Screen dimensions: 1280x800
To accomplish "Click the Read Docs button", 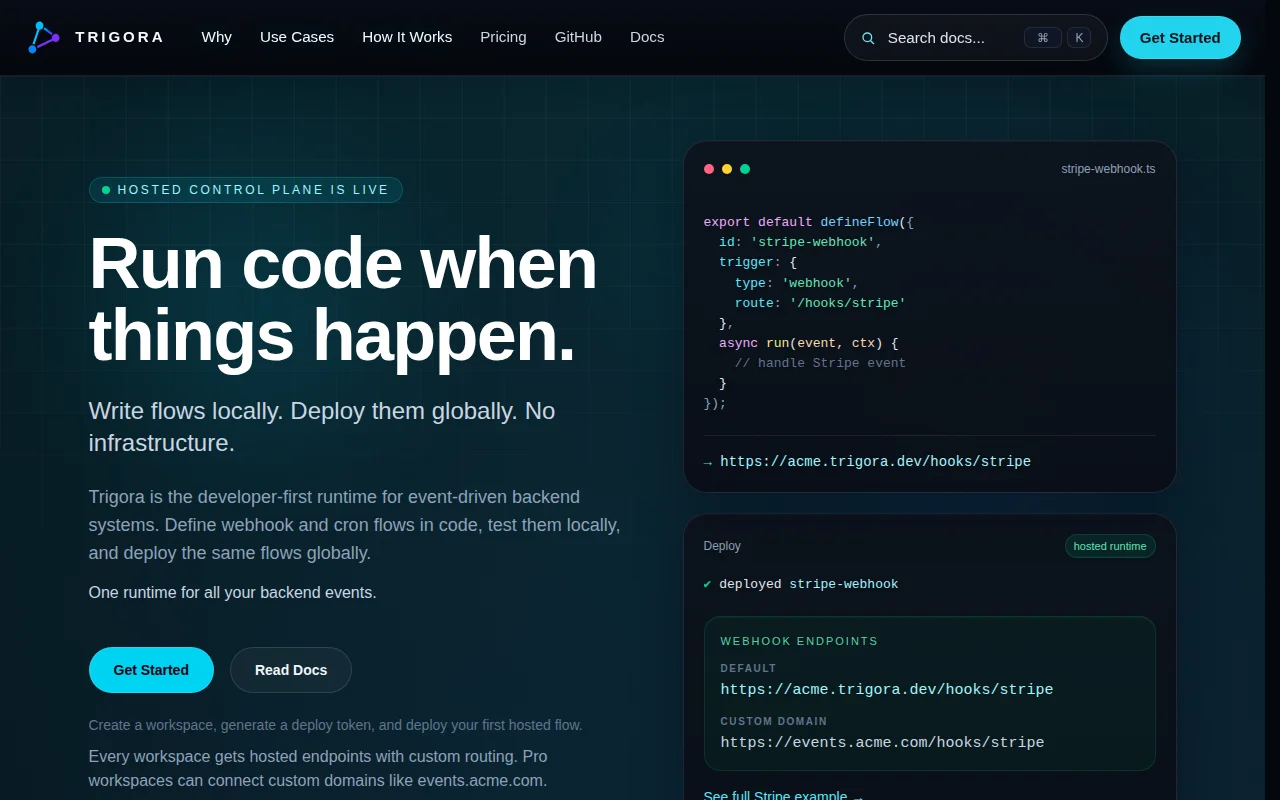I will click(x=291, y=670).
